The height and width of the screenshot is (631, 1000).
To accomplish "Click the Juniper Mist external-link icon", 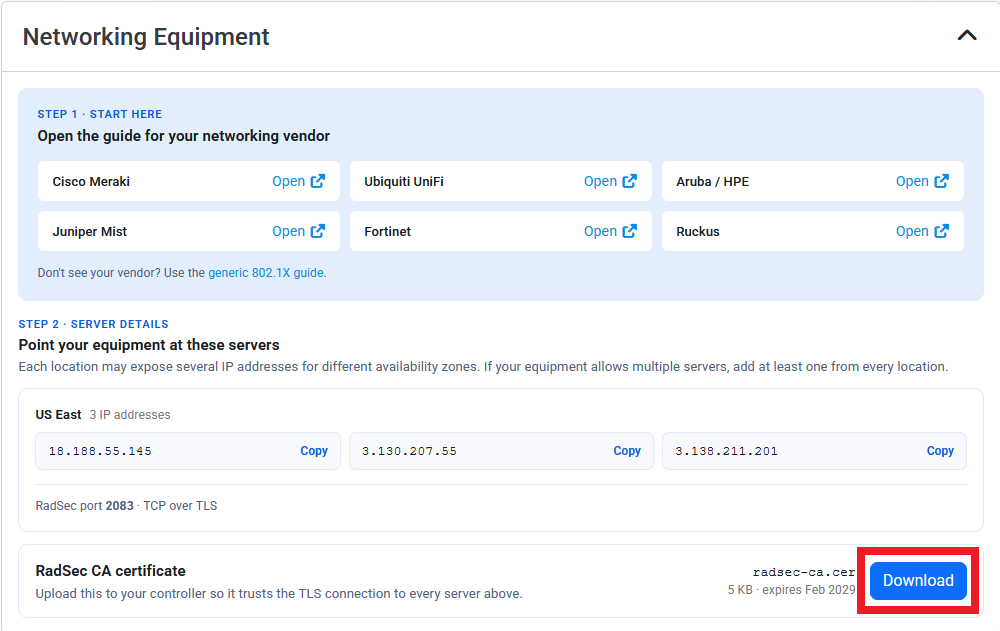I will pos(318,231).
